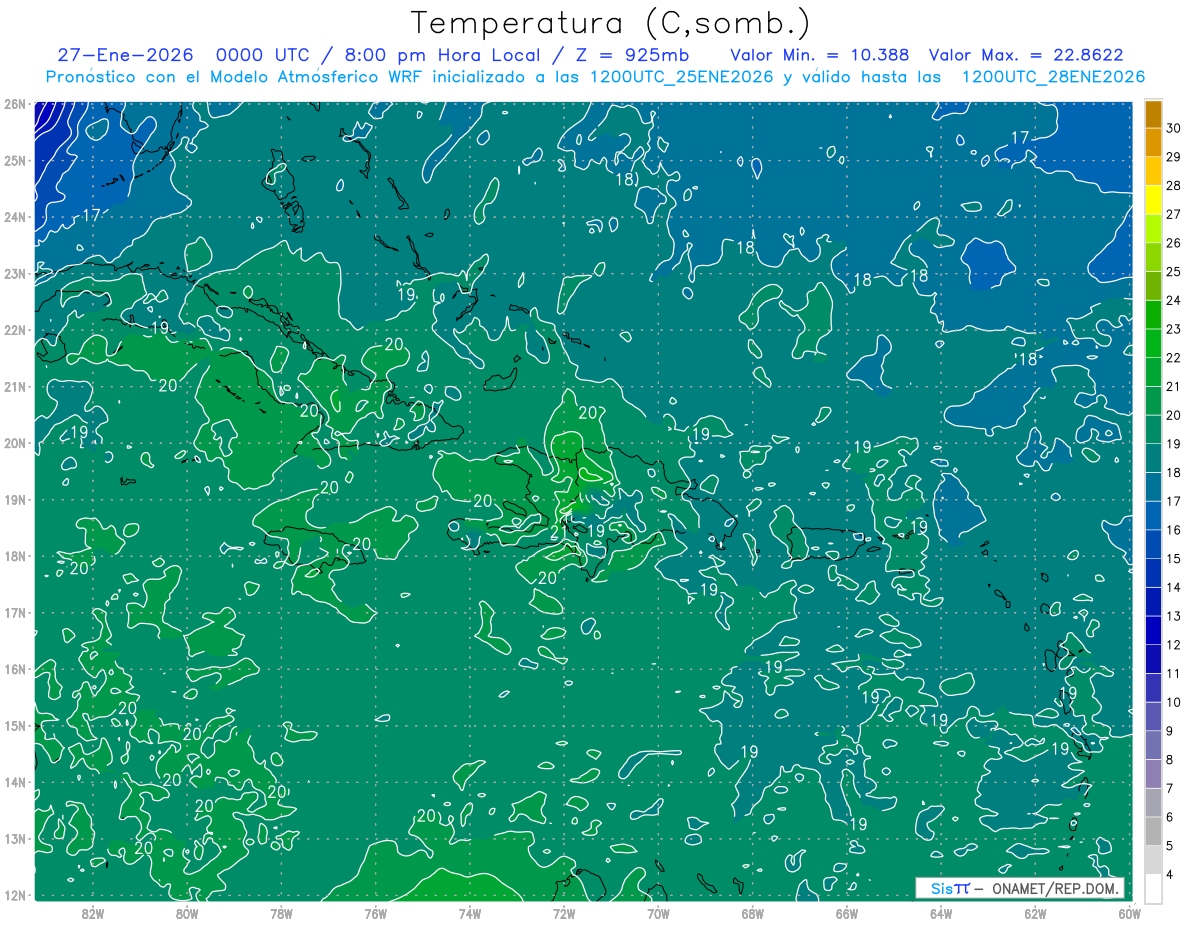
Task: Click the colorbar legend value 30
Action: pyautogui.click(x=1174, y=128)
